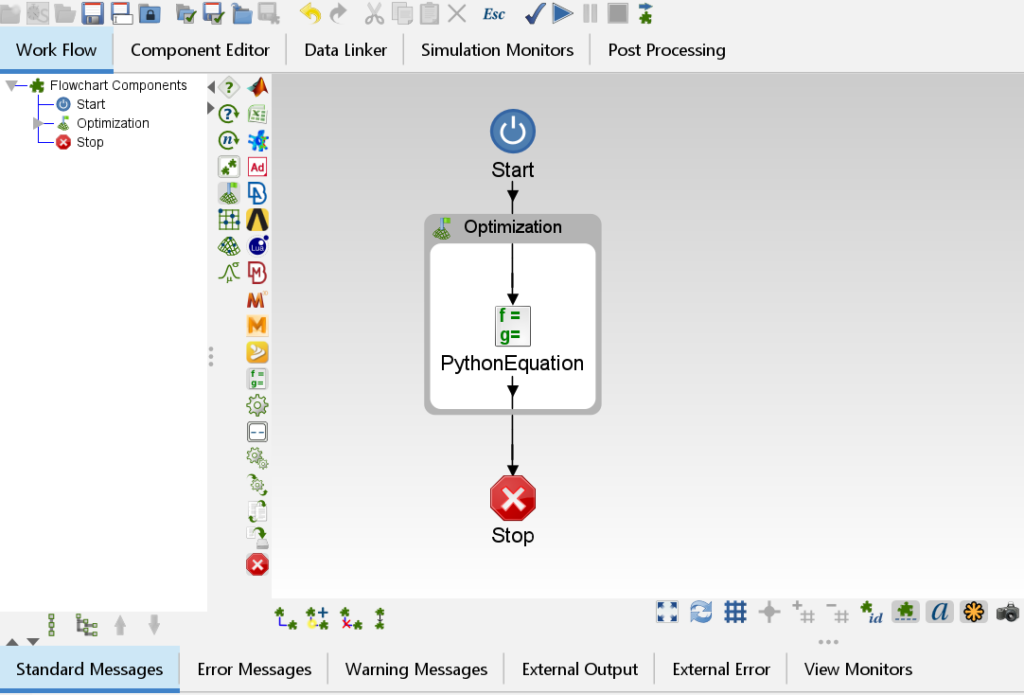Collapse the Flowchart Components tree root
The image size is (1024, 695).
12,86
